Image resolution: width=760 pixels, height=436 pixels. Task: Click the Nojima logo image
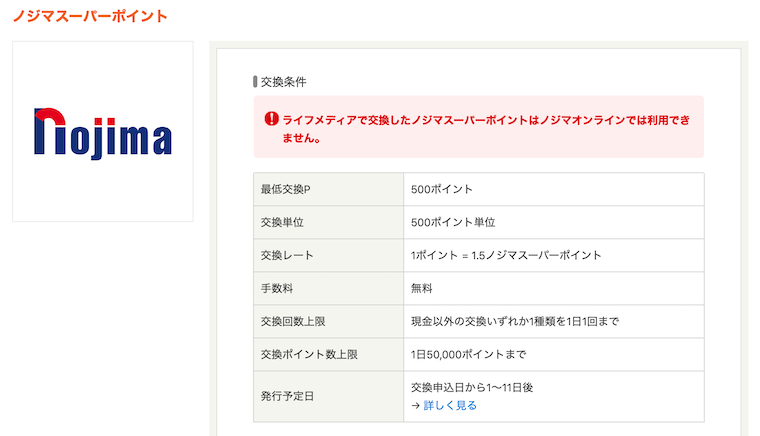click(103, 133)
